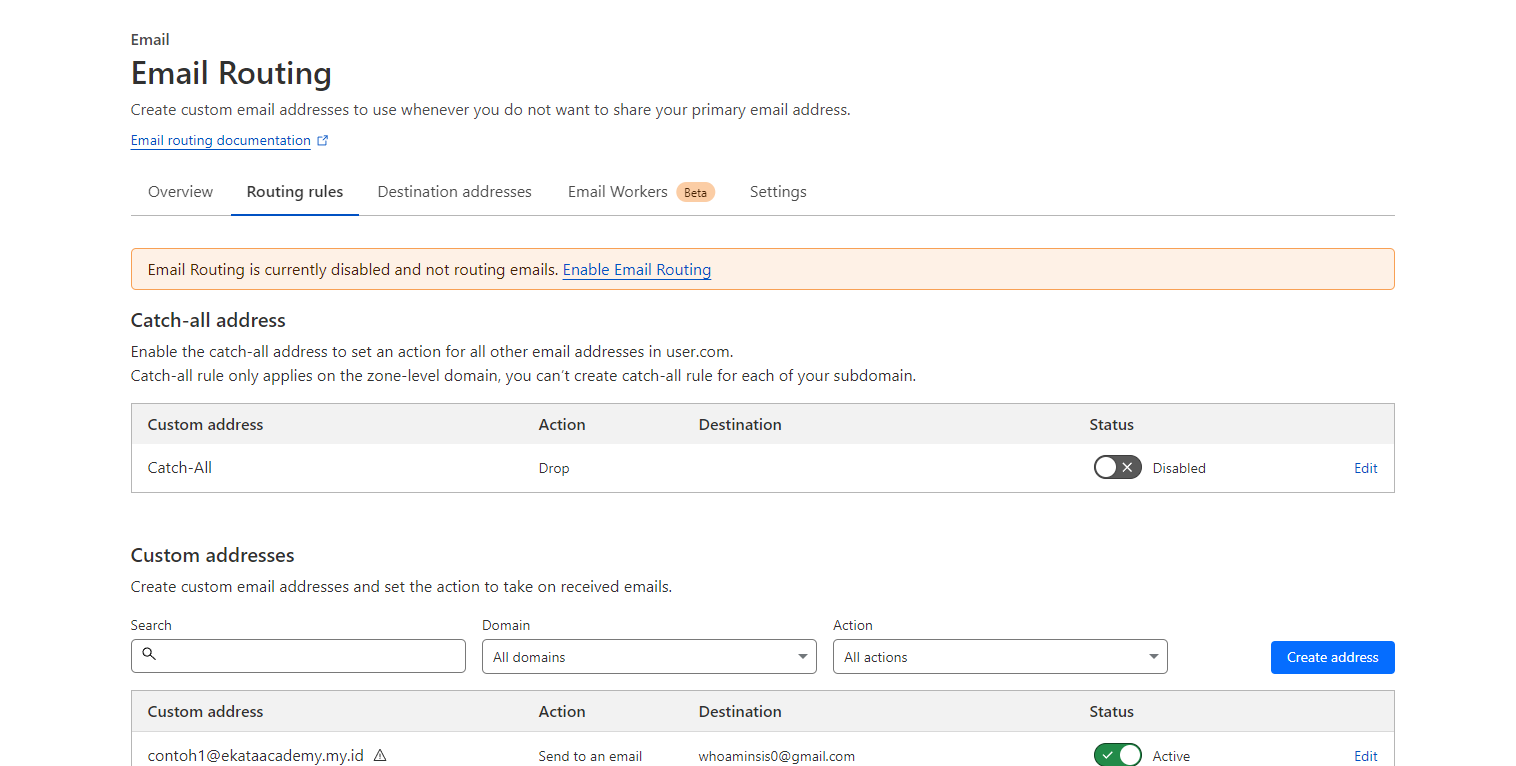Click the magnifier icon in Search box
The width and height of the screenshot is (1516, 766).
[149, 654]
